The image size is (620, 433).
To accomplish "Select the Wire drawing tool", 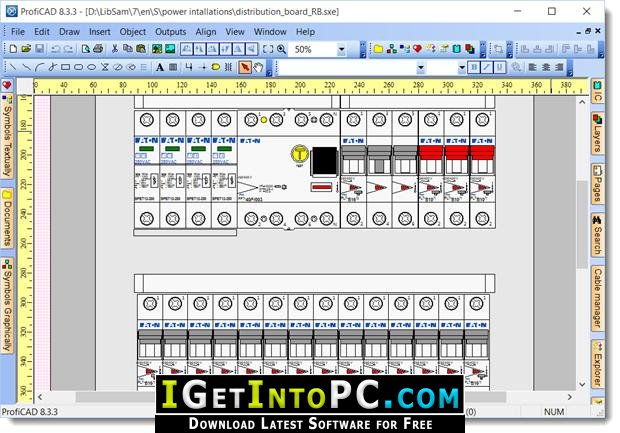I will tap(189, 68).
